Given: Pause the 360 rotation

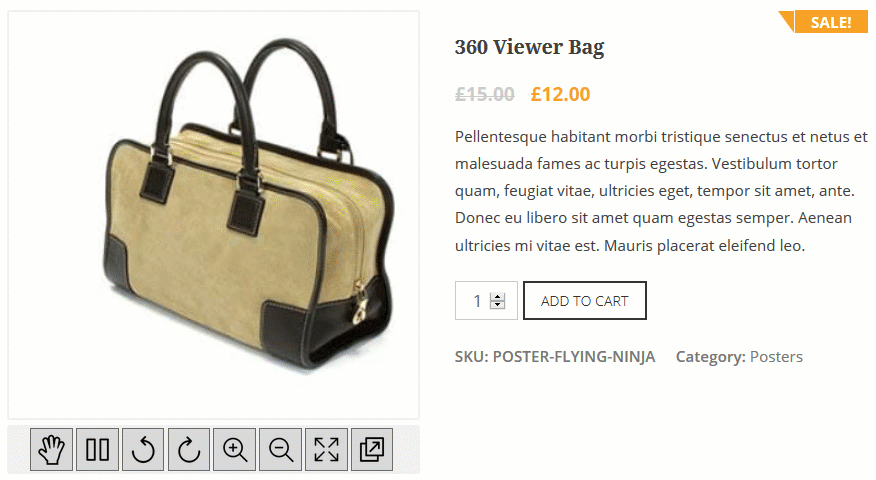Looking at the screenshot, I should coord(97,449).
